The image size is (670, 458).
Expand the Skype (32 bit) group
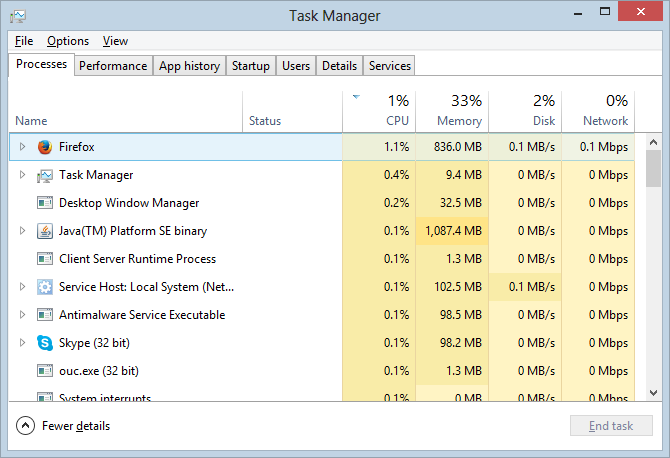(22, 343)
